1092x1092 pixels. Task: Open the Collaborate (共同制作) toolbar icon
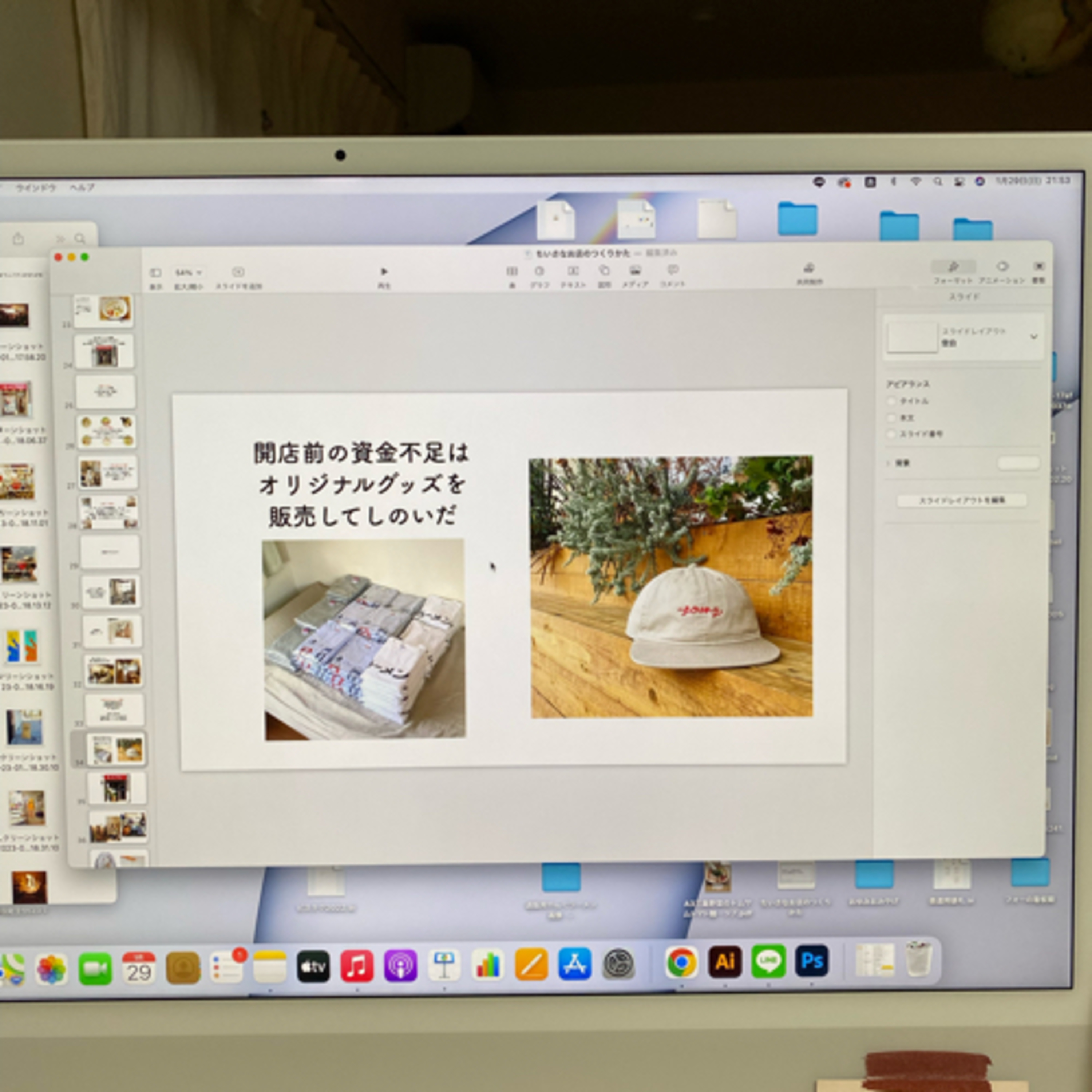click(809, 267)
